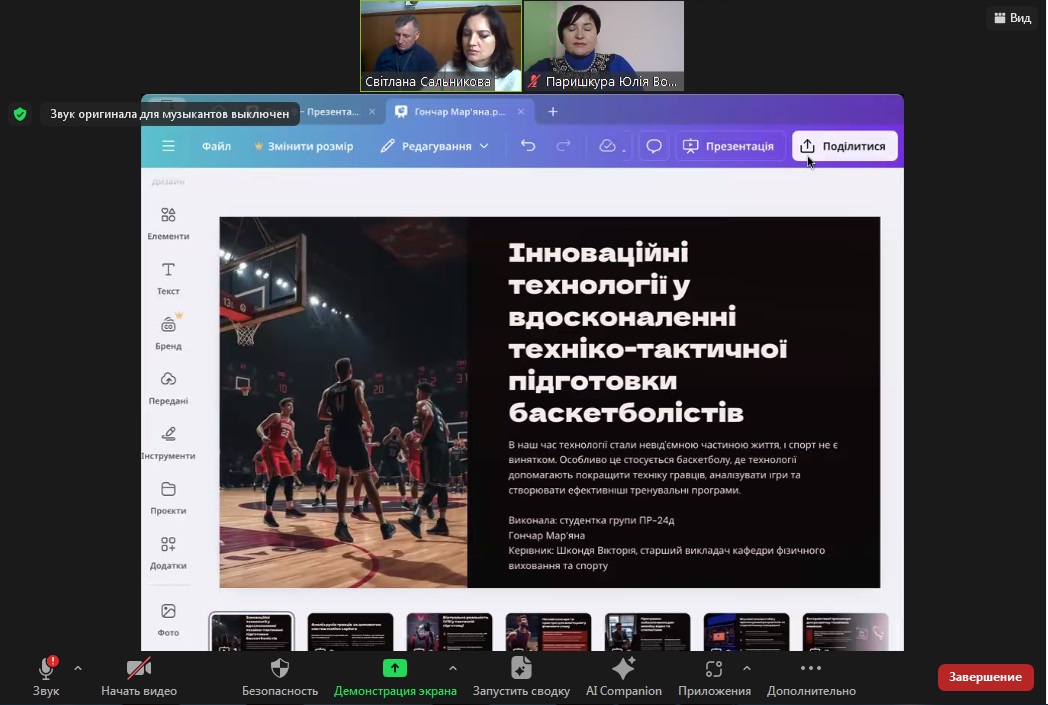This screenshot has width=1048, height=705.
Task: Expand audio options arrow beside Звук
Action: click(x=78, y=668)
